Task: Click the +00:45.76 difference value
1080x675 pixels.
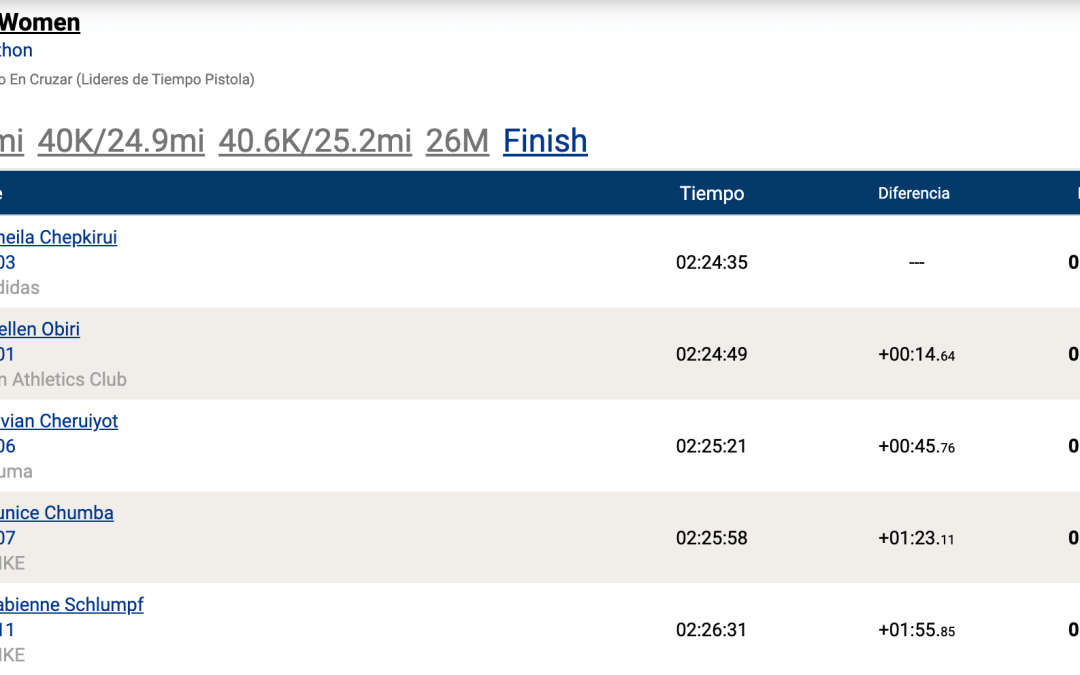Action: (x=916, y=446)
